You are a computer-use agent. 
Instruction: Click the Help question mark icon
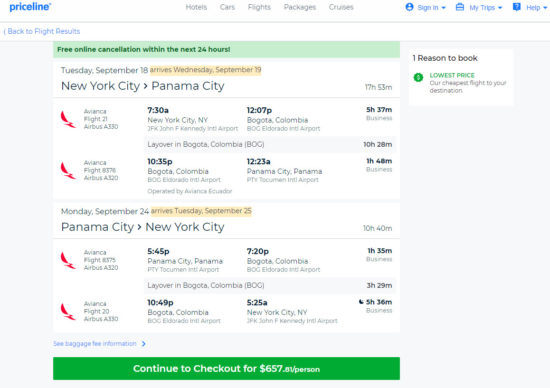coord(516,7)
